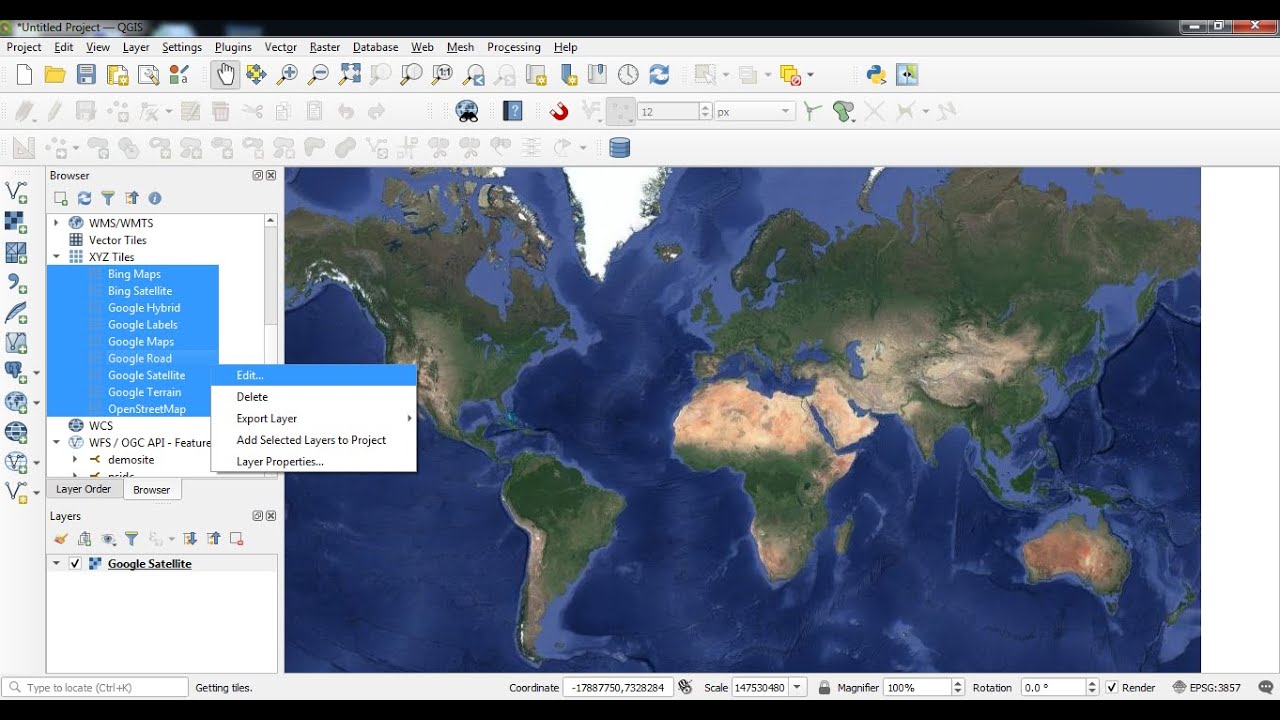Choose Delete from the context menu
The width and height of the screenshot is (1280, 720).
coord(314,397)
